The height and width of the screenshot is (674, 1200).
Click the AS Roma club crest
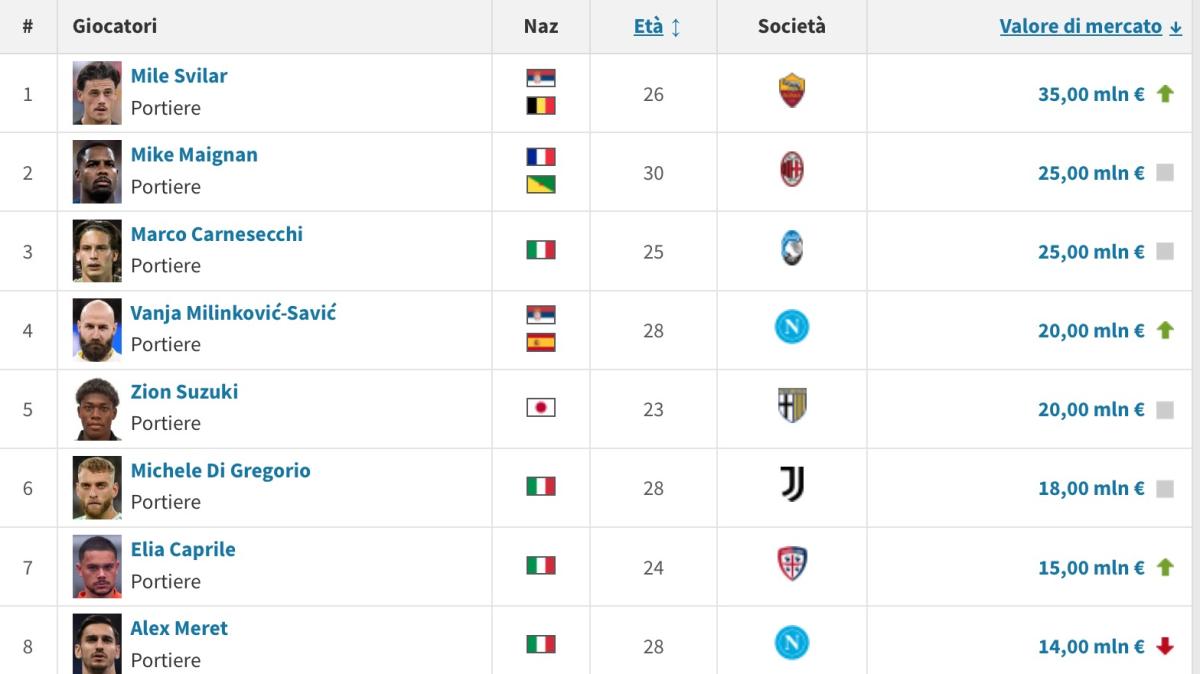(791, 92)
